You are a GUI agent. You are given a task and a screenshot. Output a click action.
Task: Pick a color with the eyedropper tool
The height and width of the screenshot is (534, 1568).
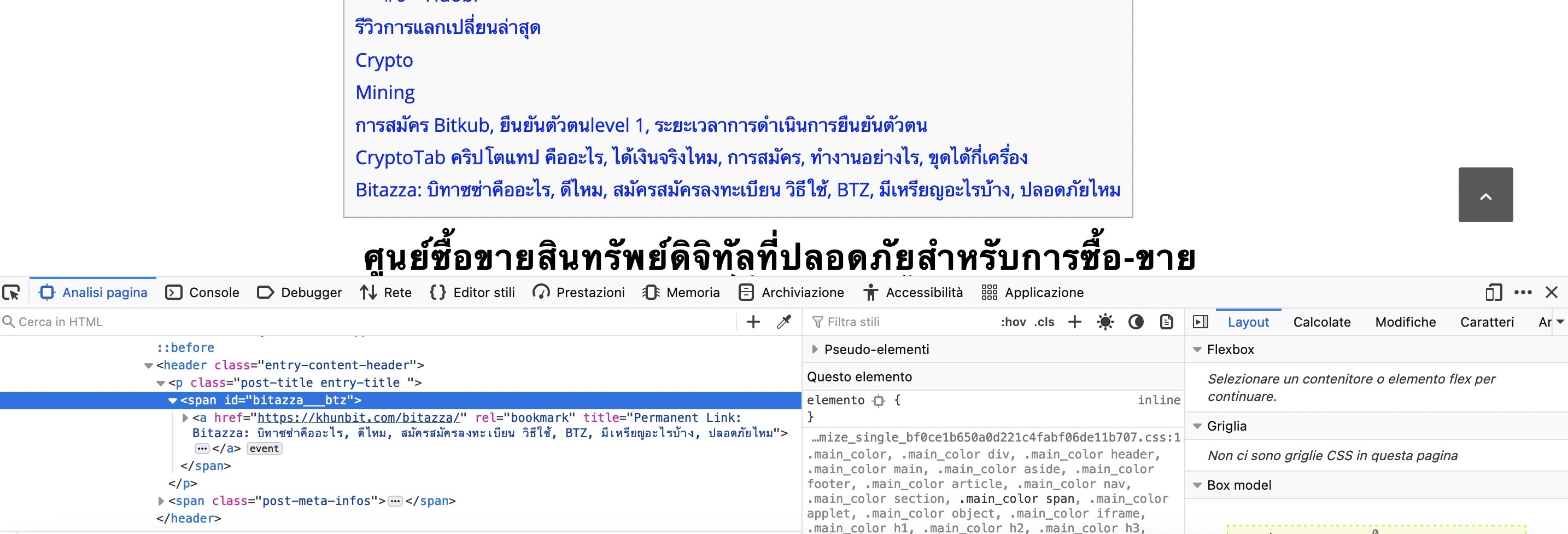tap(784, 322)
